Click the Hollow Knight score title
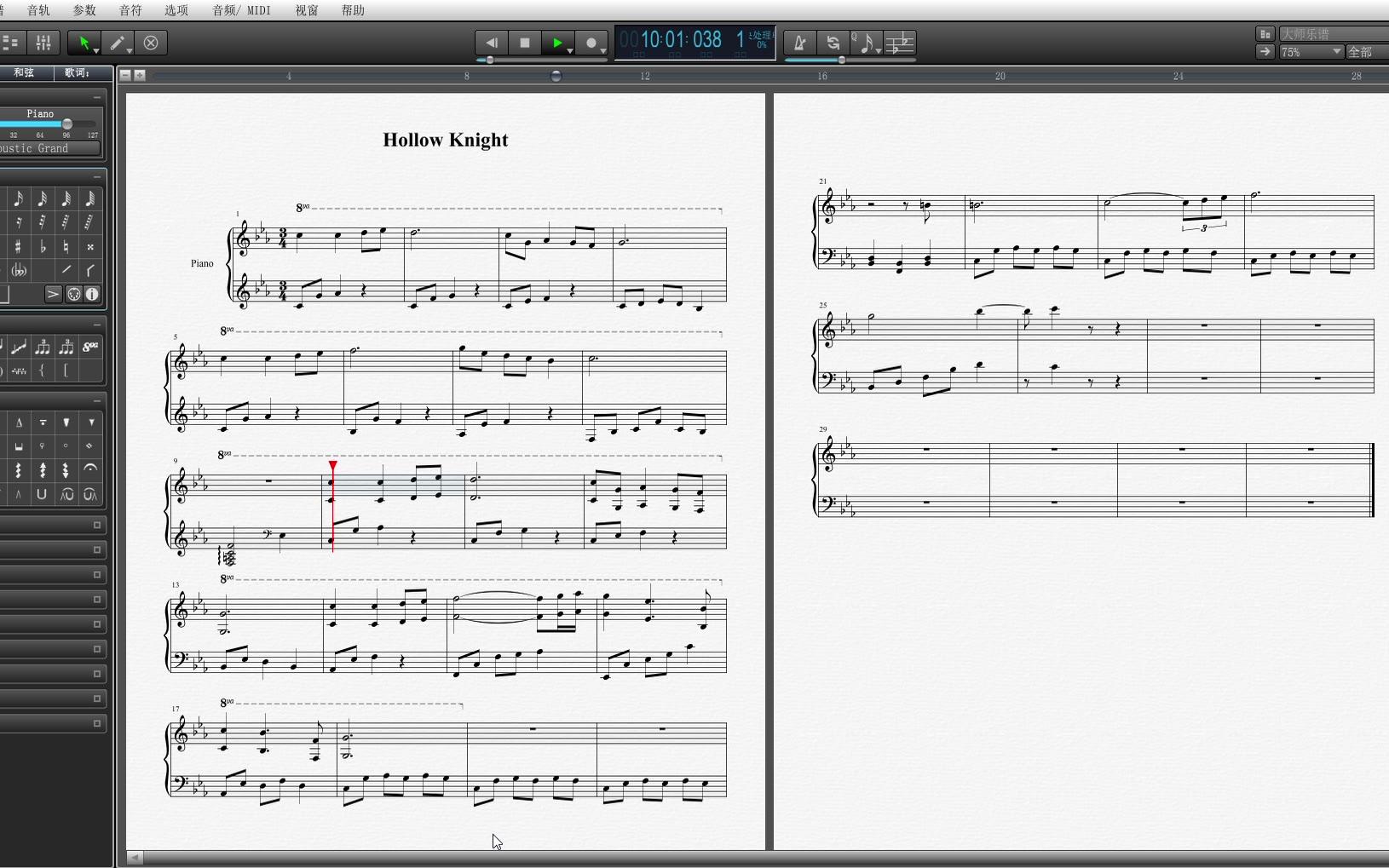The width and height of the screenshot is (1389, 868). 446,141
